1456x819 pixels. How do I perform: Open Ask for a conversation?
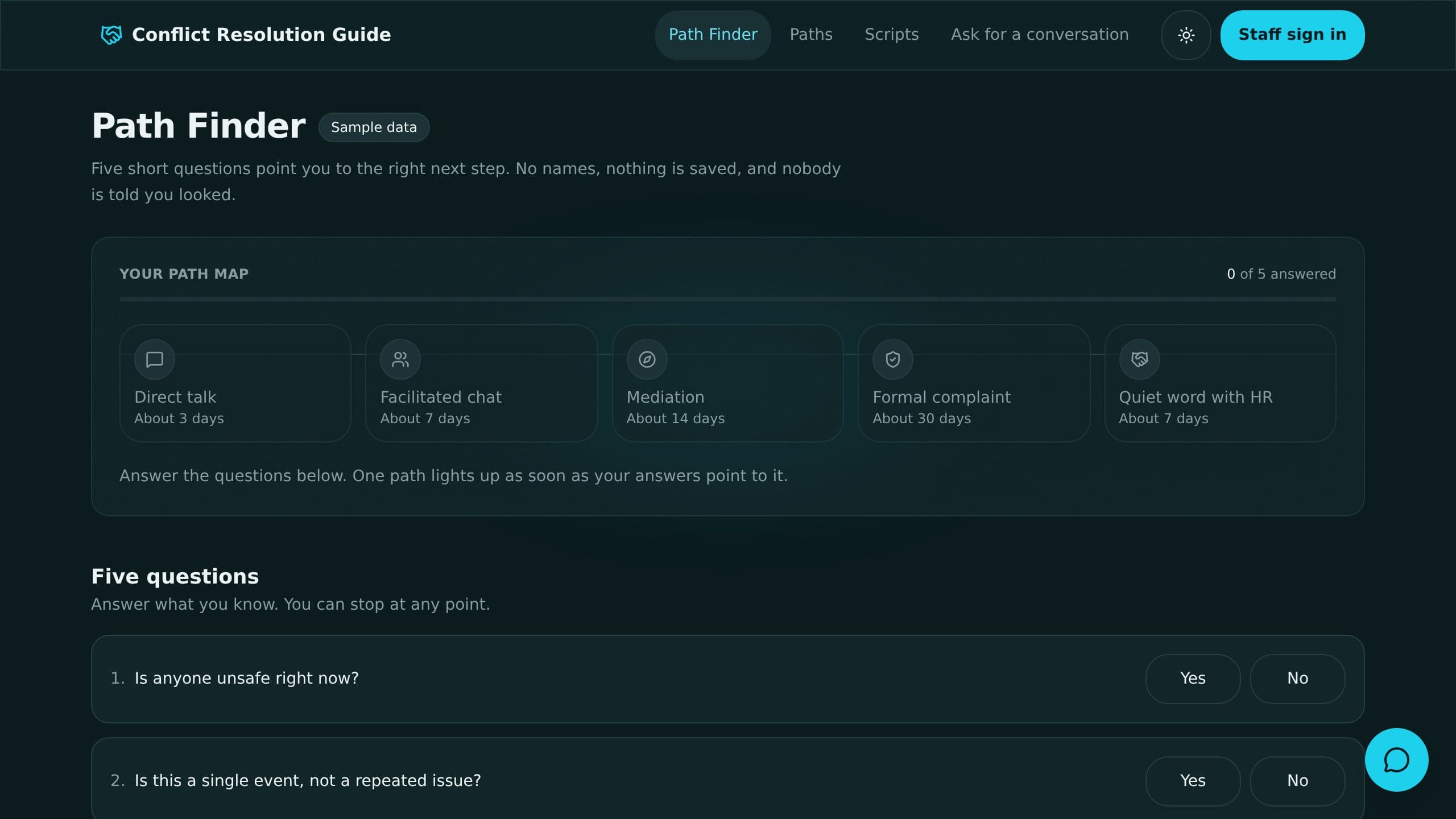click(x=1040, y=35)
